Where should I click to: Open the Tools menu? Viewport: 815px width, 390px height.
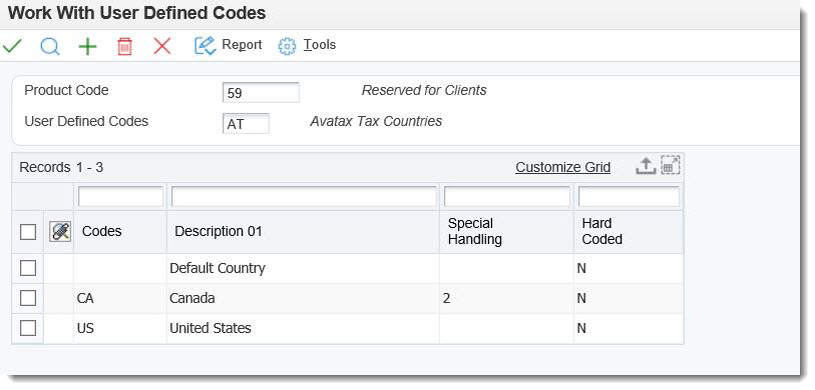pos(307,45)
